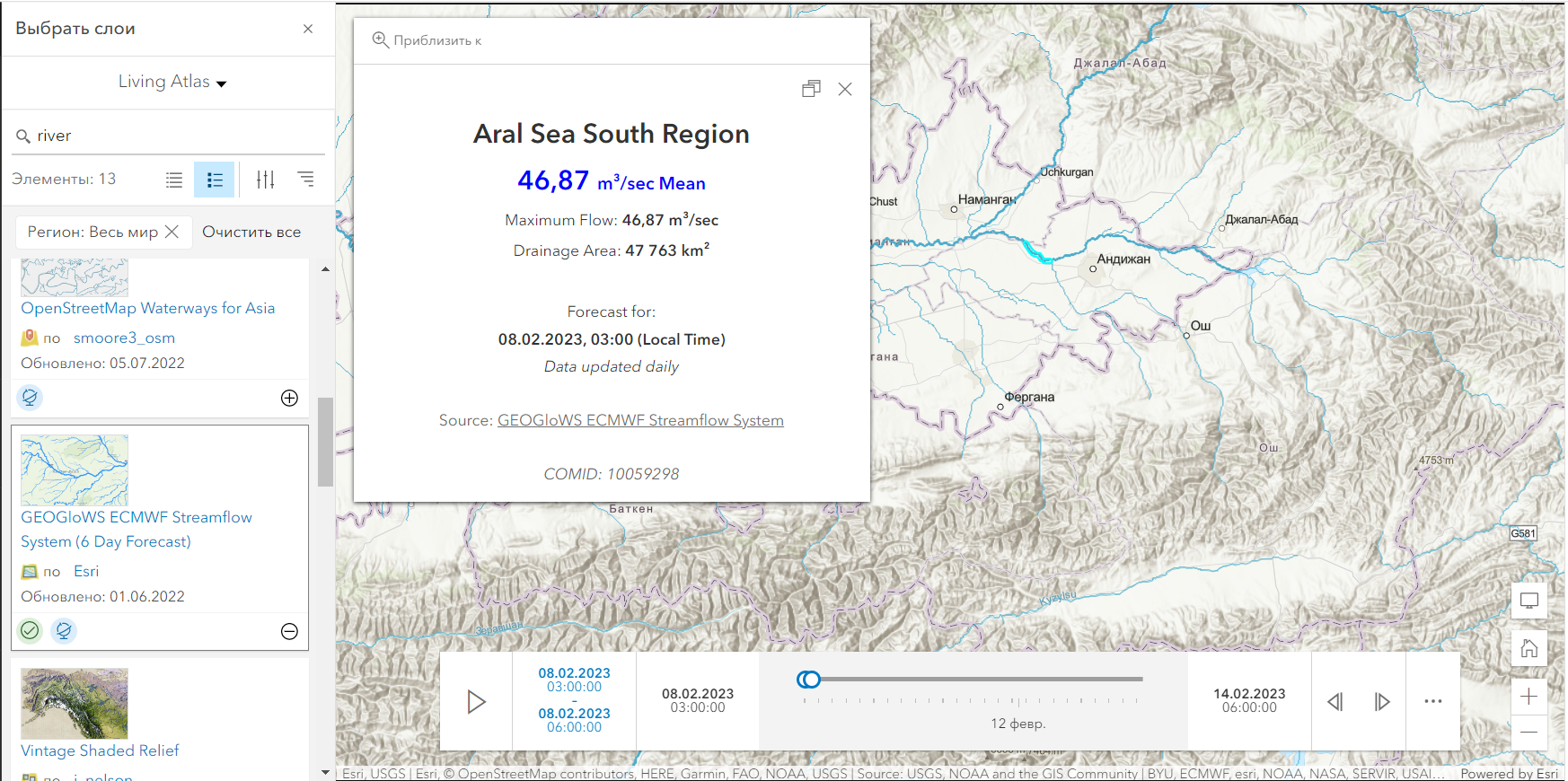Switch results to compact list view
The width and height of the screenshot is (1568, 781).
[x=174, y=180]
